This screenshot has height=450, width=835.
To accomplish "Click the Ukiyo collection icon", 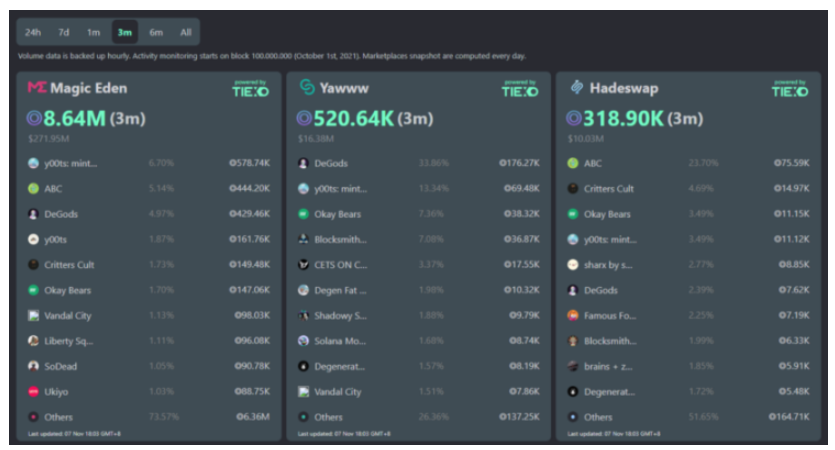I will pyautogui.click(x=34, y=391).
